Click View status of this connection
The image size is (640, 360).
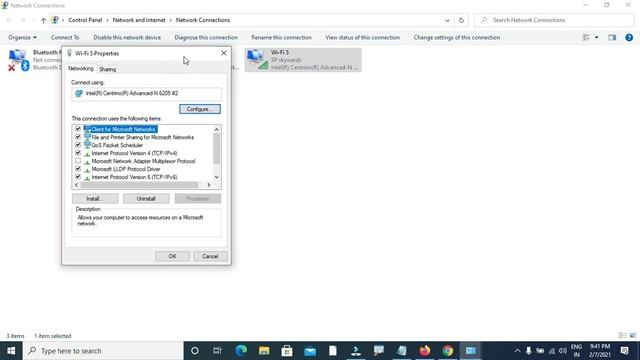click(362, 37)
